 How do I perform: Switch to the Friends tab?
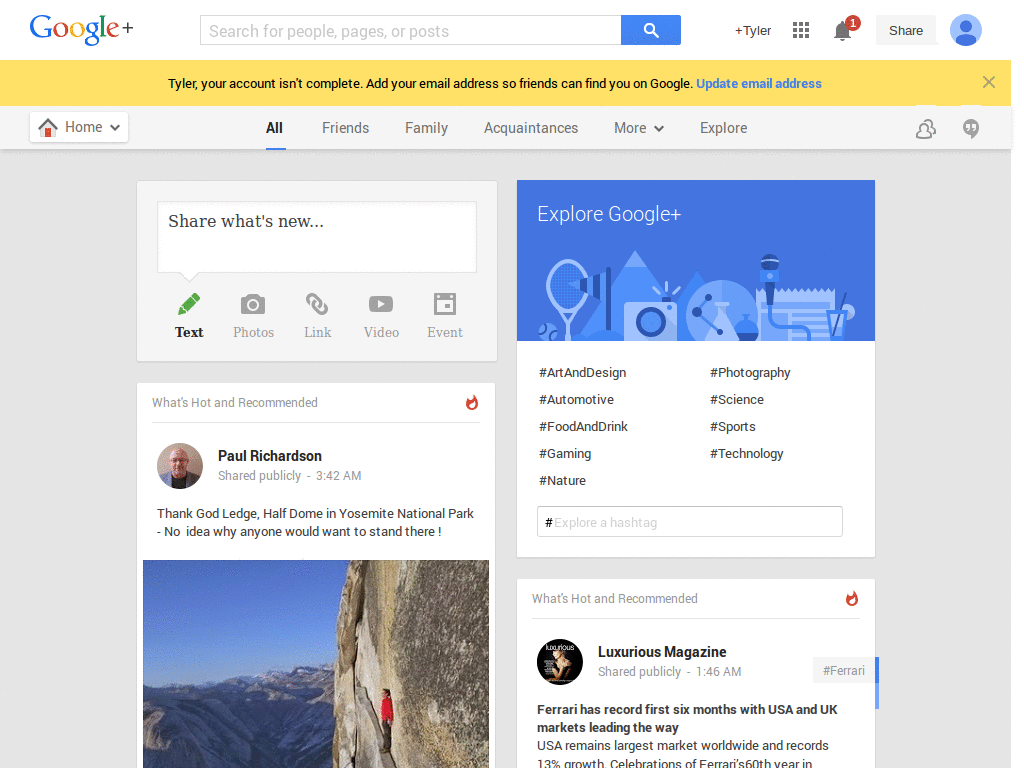coord(345,128)
